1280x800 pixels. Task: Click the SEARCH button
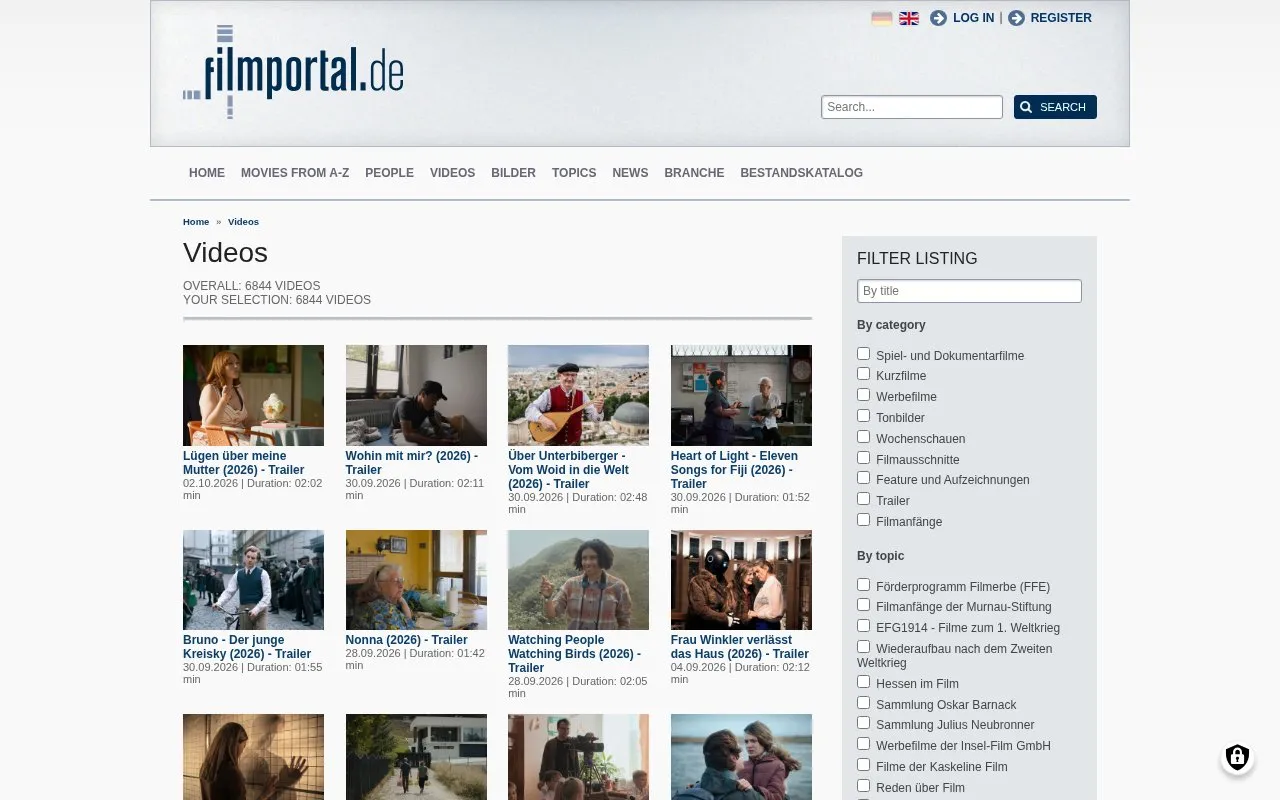(x=1055, y=107)
